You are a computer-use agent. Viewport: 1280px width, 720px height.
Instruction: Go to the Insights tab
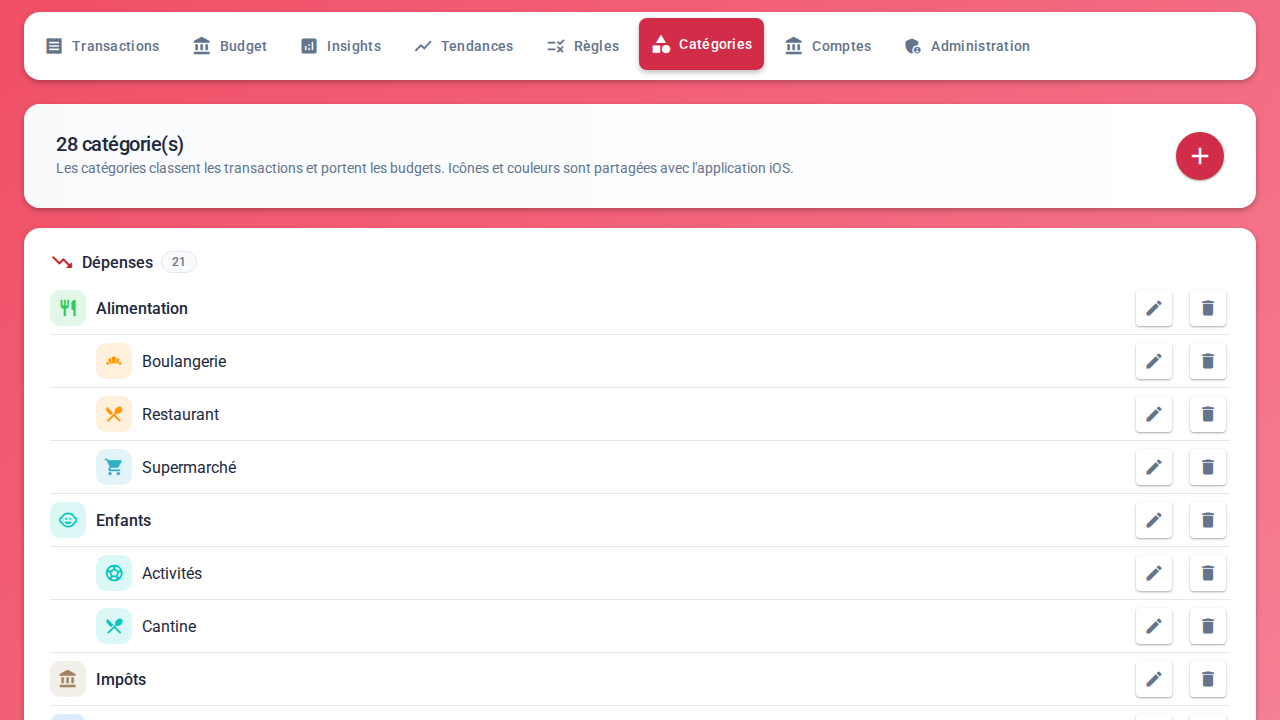341,46
